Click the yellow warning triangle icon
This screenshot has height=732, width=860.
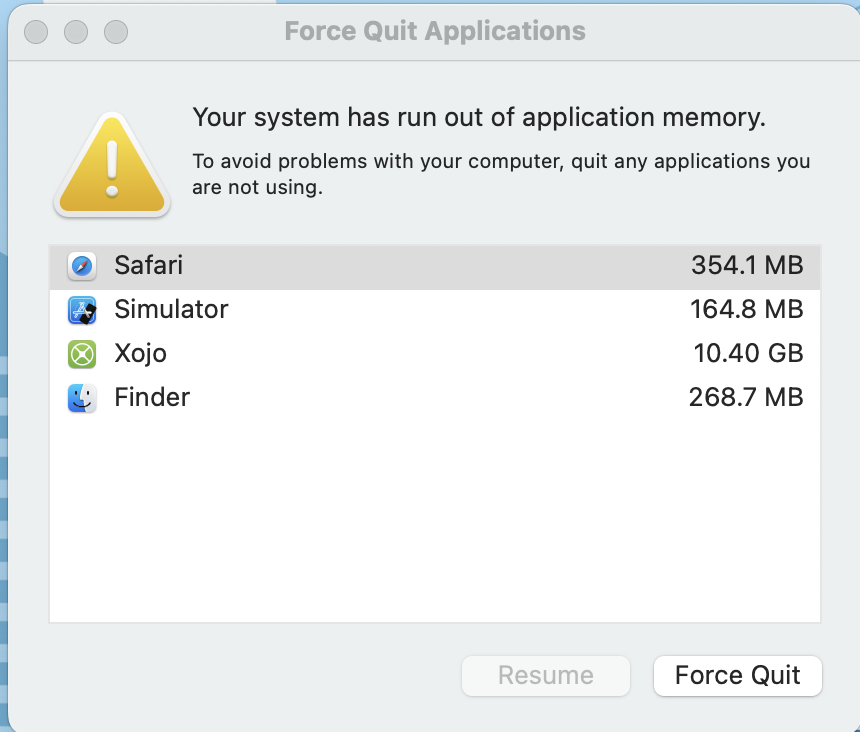click(112, 164)
